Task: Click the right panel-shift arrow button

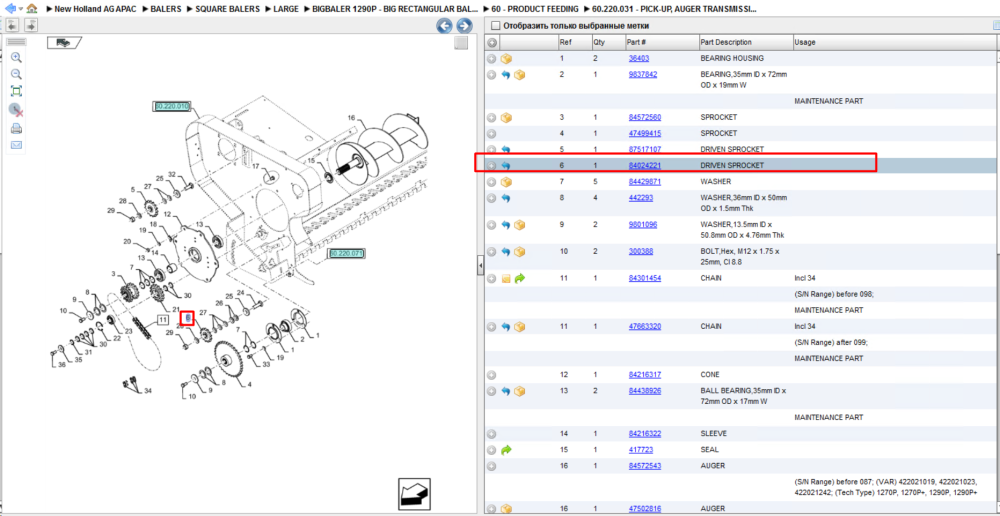Action: point(31,26)
